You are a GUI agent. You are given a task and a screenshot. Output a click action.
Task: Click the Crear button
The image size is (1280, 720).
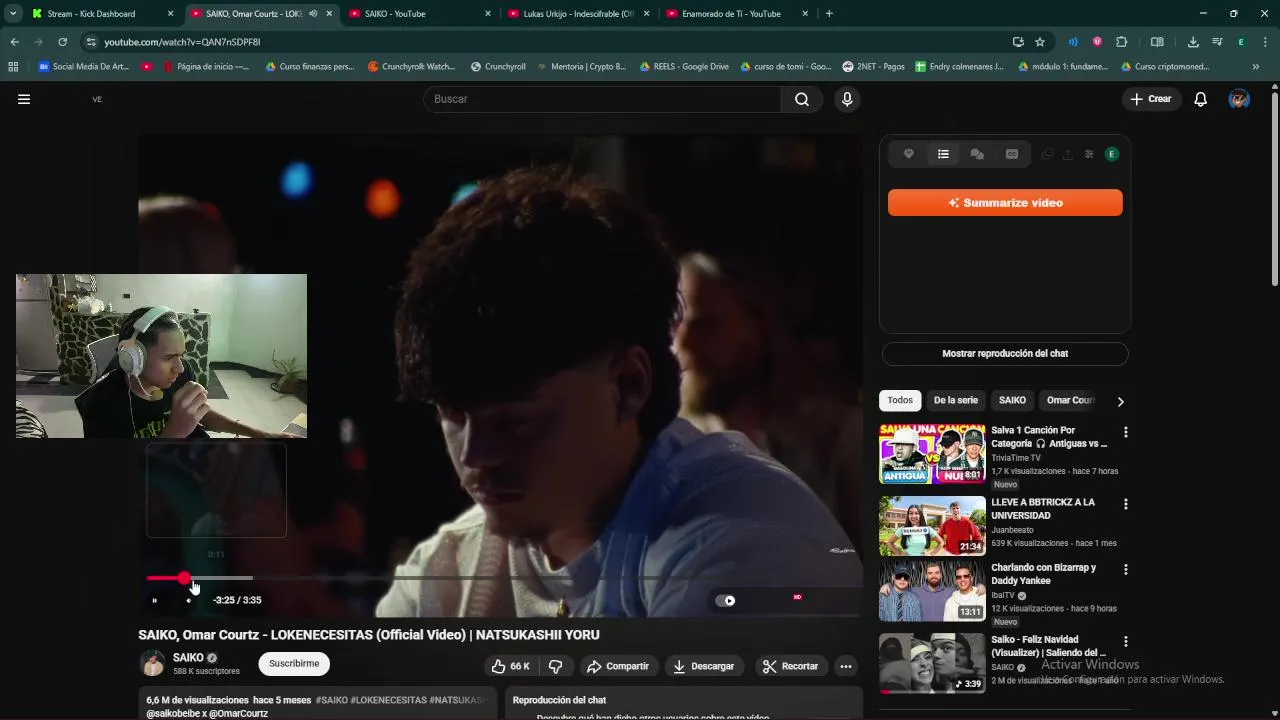pyautogui.click(x=1151, y=99)
